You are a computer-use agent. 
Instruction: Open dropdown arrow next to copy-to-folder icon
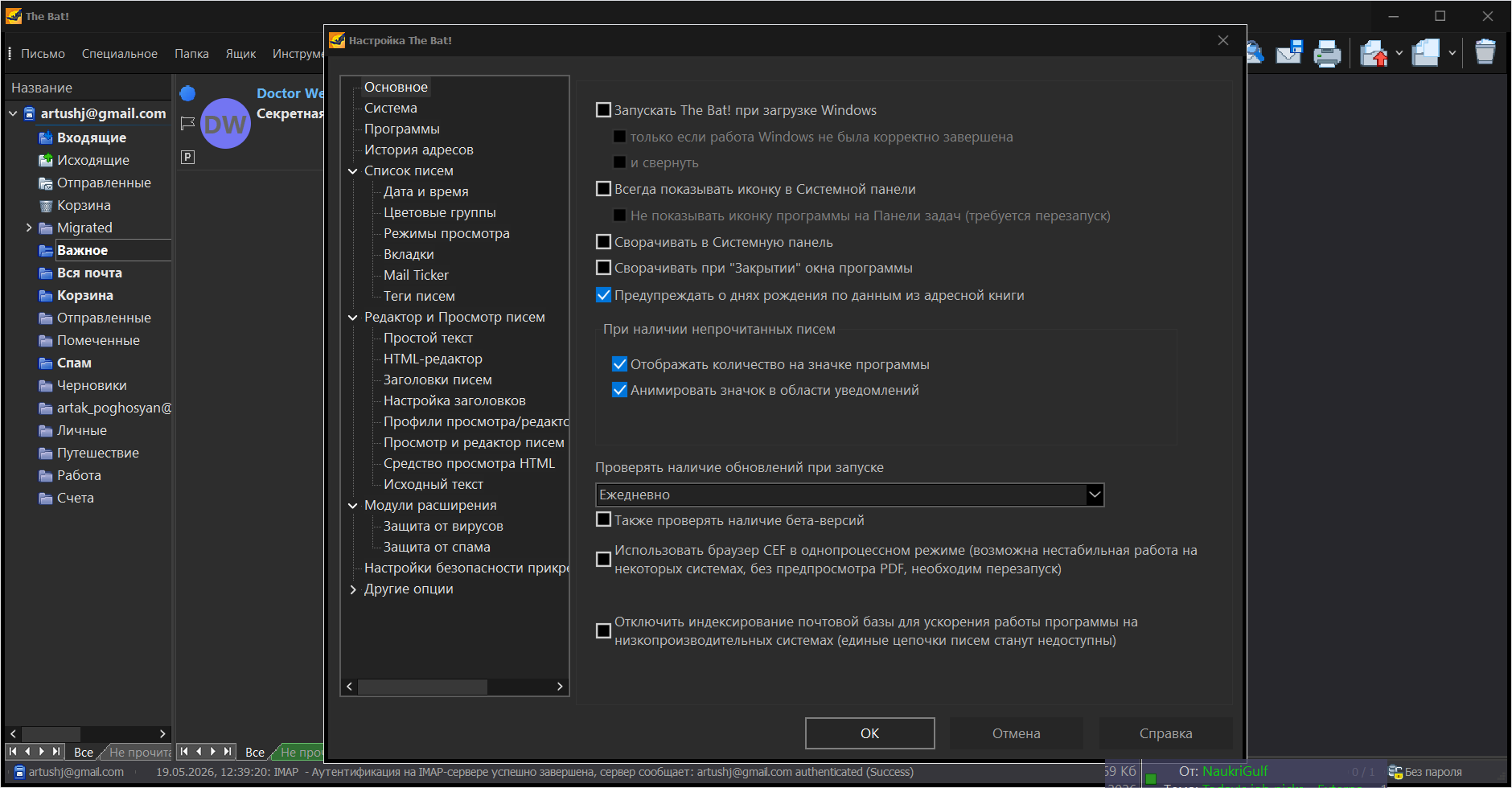pos(1452,53)
